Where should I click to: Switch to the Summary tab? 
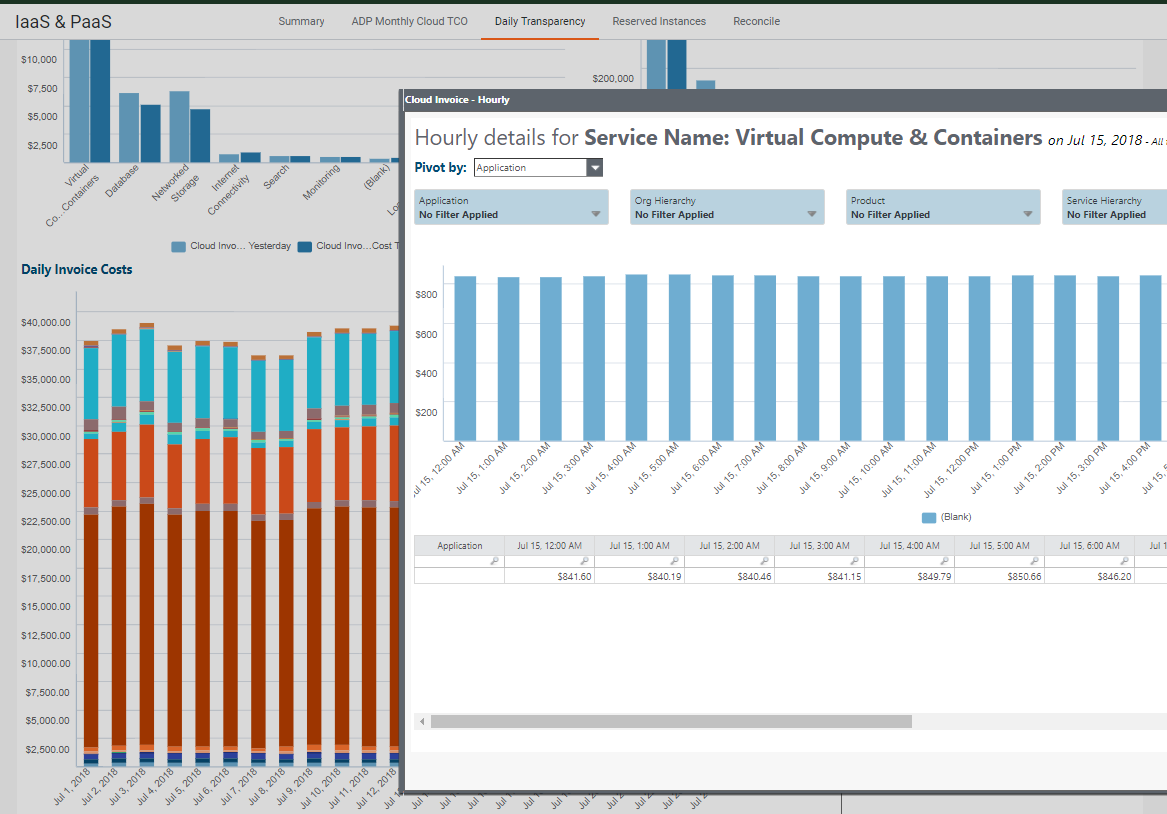pyautogui.click(x=301, y=21)
